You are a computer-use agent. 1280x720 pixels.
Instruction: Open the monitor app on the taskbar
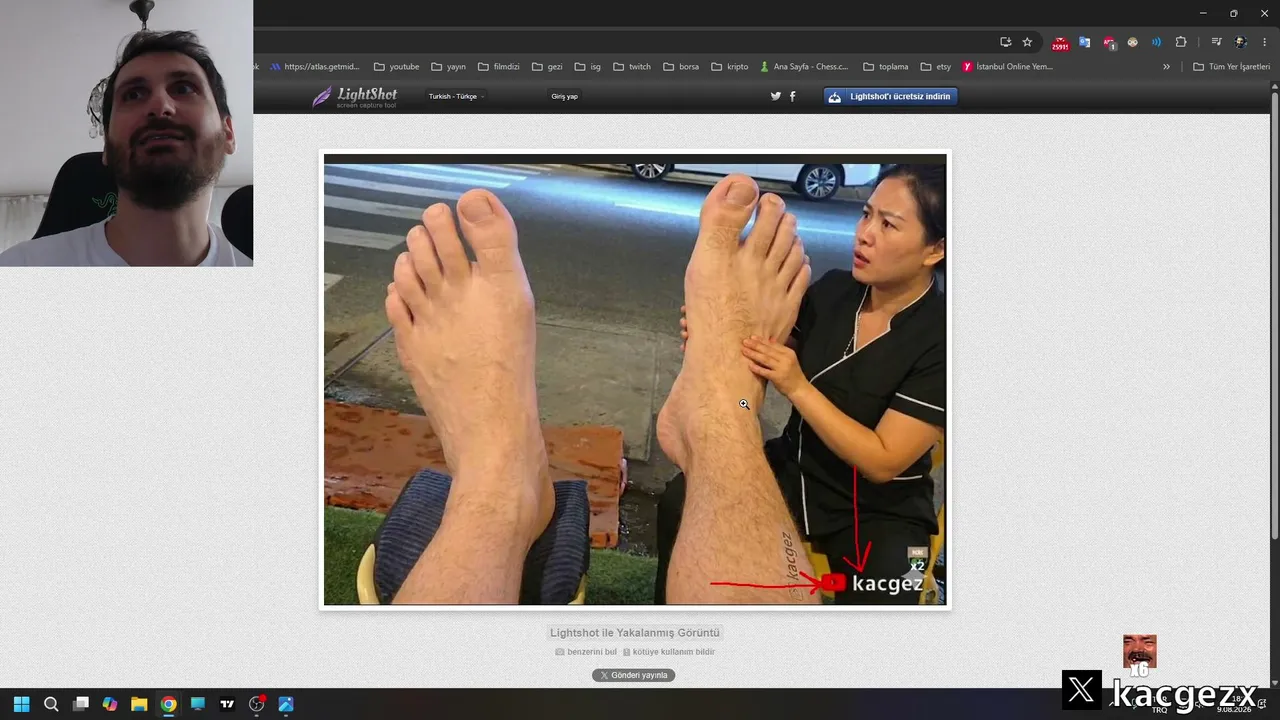pos(197,704)
